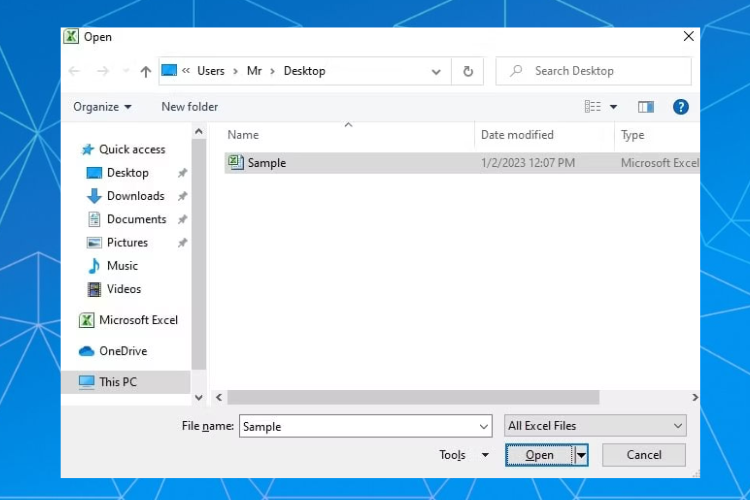Select Mr in the address path

(254, 71)
